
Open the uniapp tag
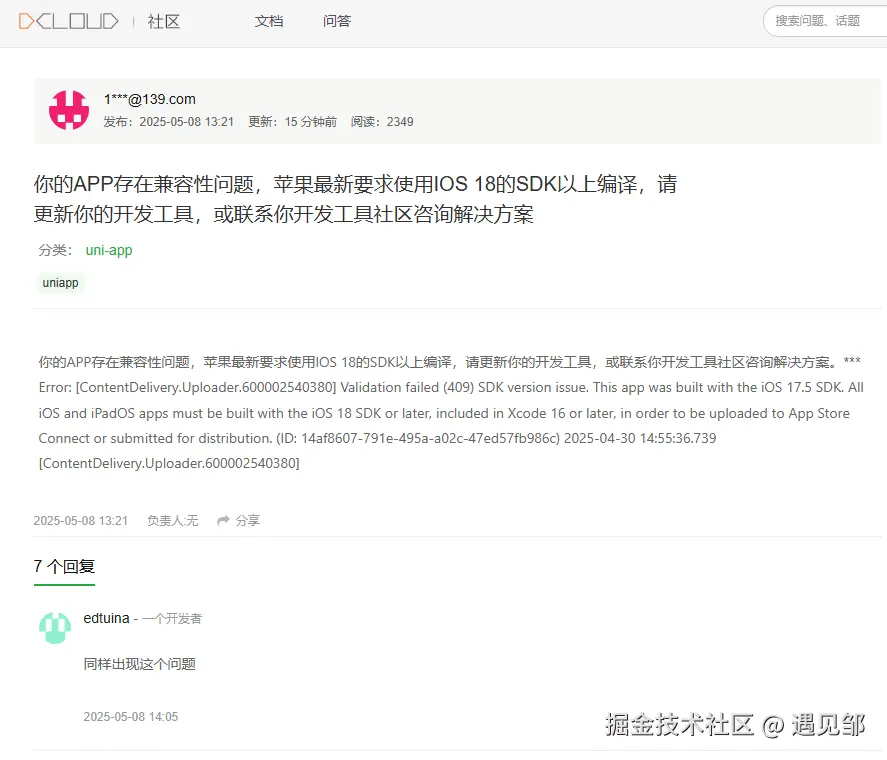tap(61, 282)
